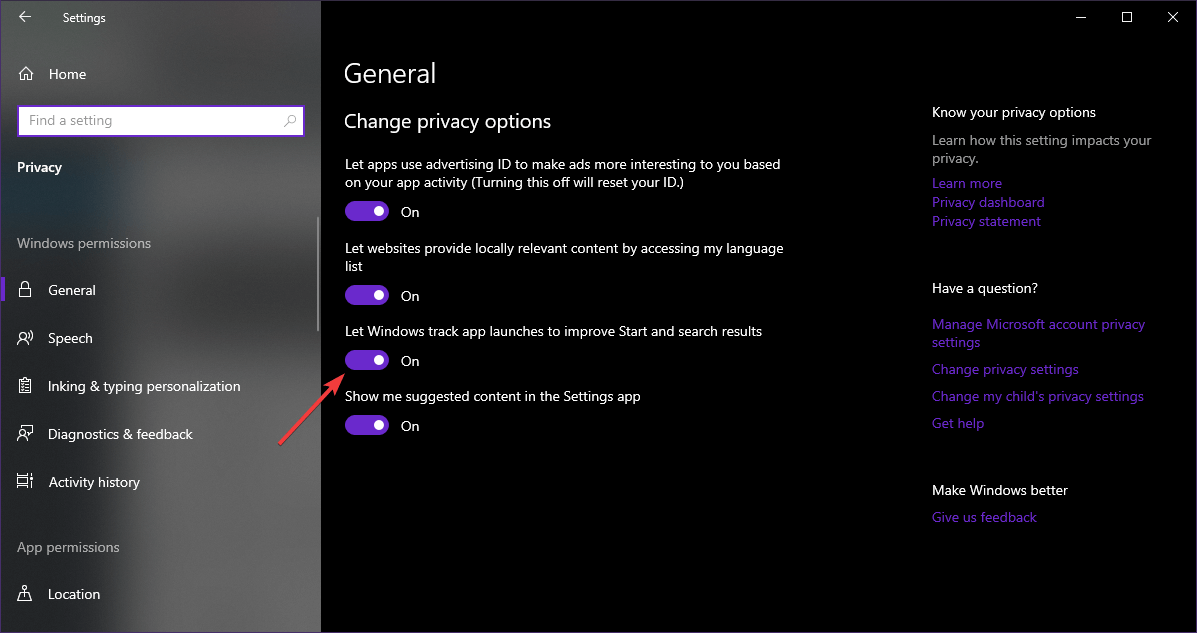Image resolution: width=1197 pixels, height=633 pixels.
Task: Click Change privacy settings link
Action: point(1005,370)
